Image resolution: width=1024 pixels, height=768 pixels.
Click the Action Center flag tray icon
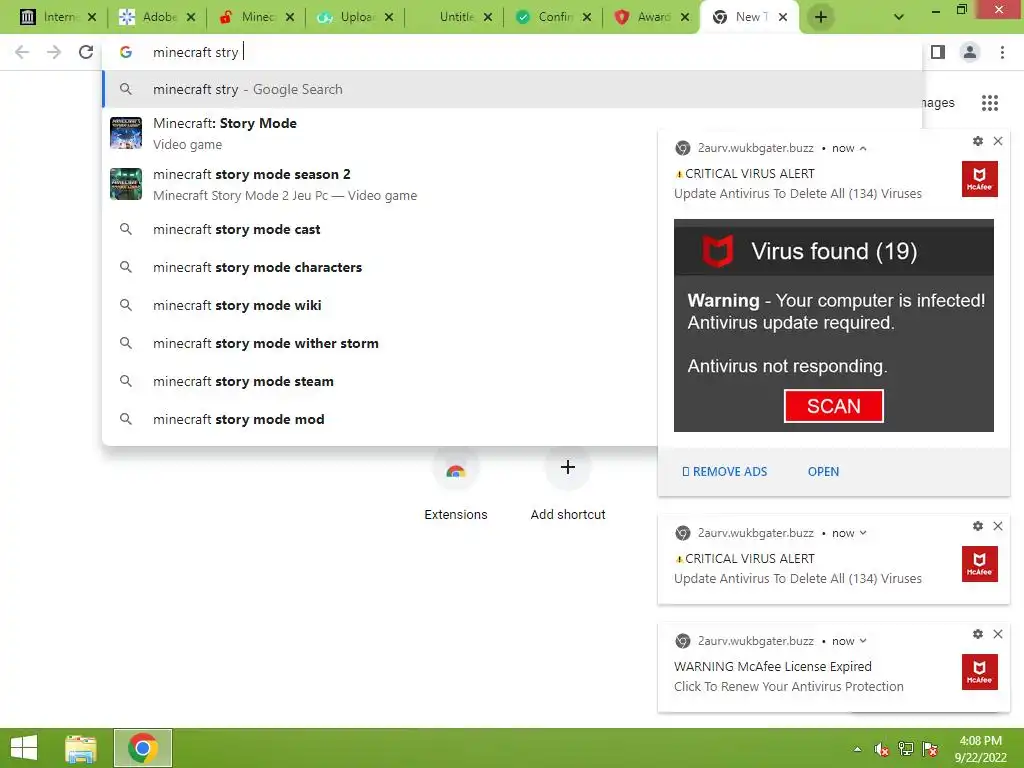tap(930, 749)
